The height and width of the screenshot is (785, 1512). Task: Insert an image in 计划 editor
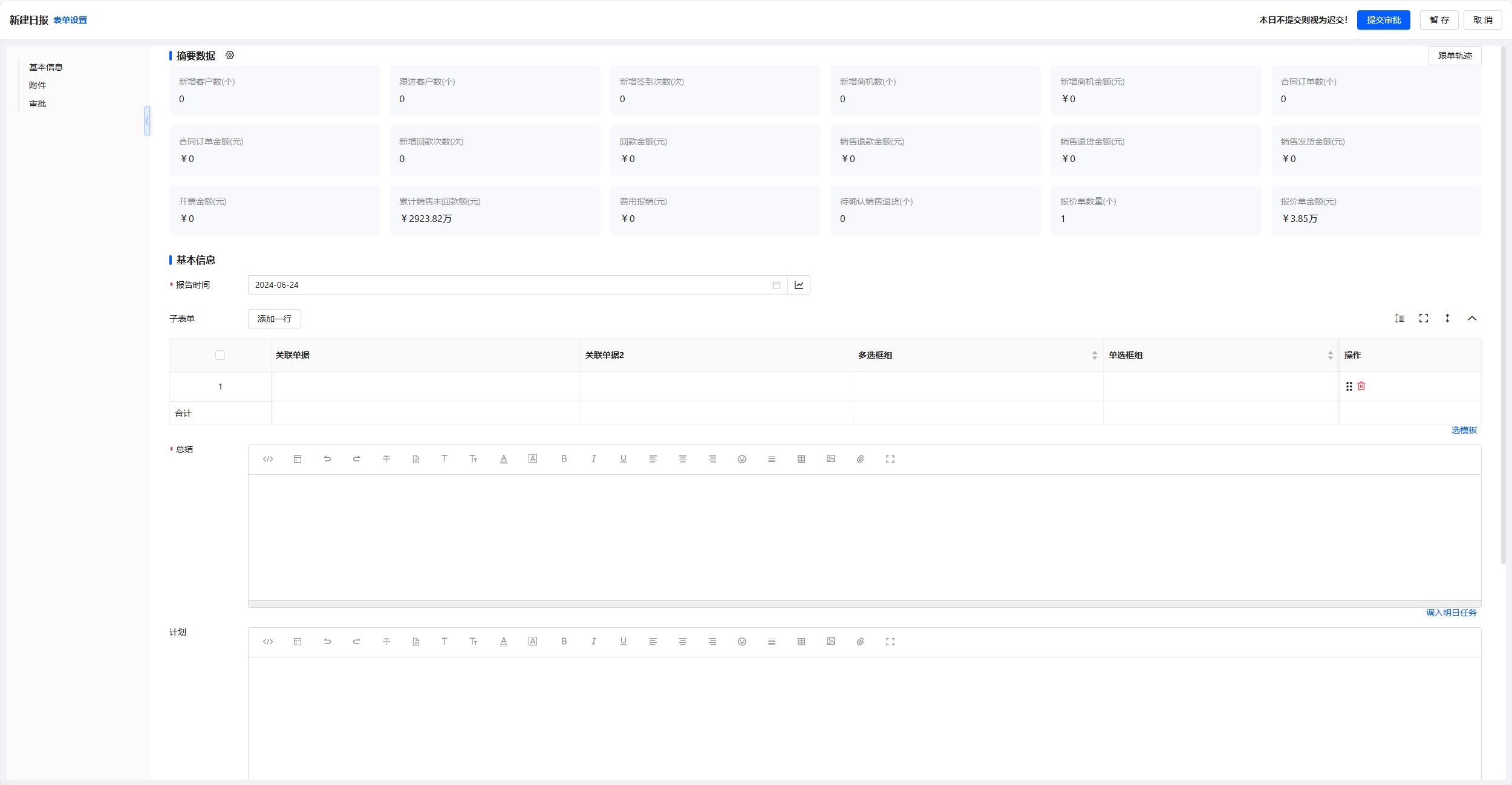[831, 642]
